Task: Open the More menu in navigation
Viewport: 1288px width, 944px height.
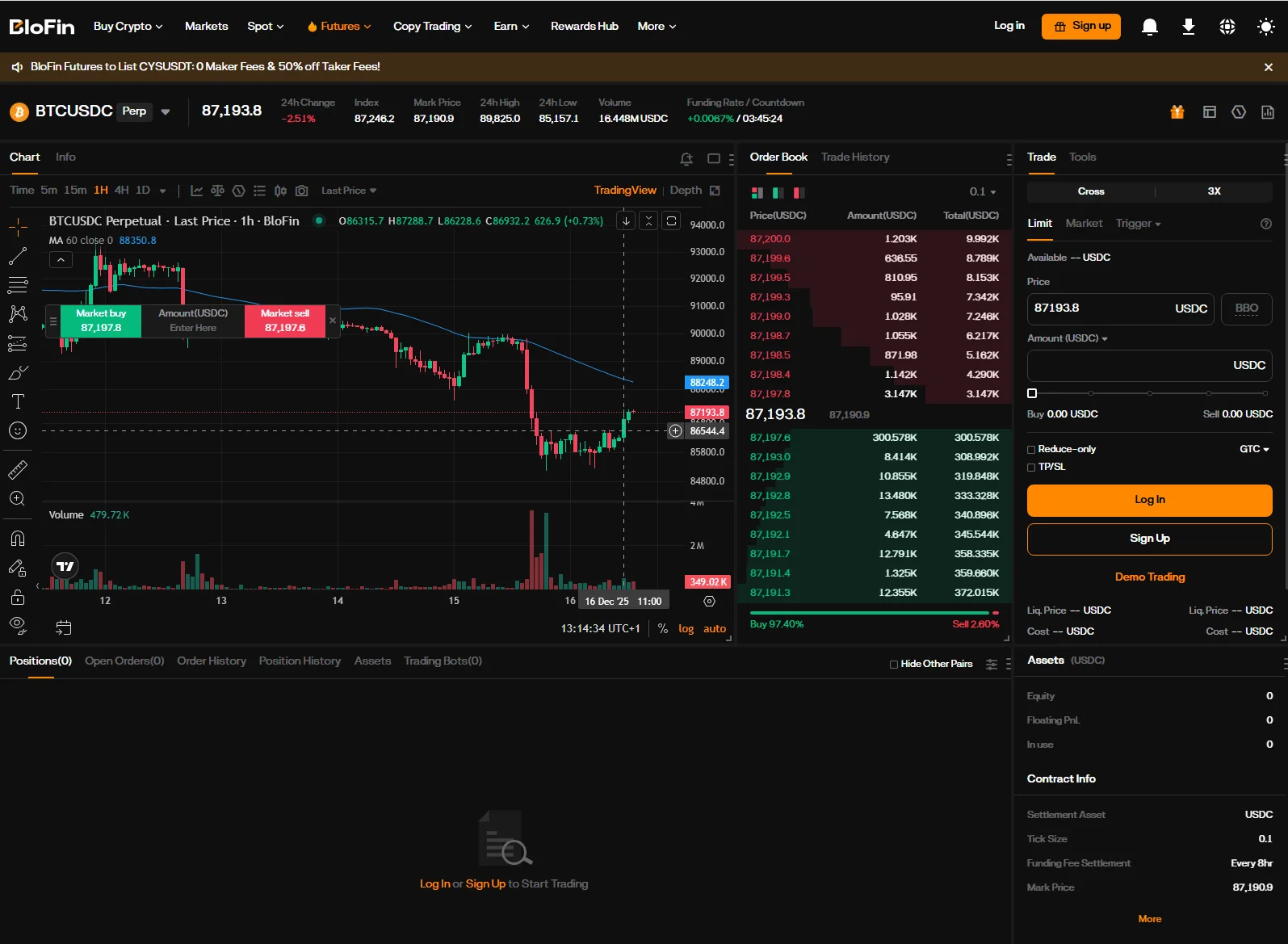Action: coord(657,26)
